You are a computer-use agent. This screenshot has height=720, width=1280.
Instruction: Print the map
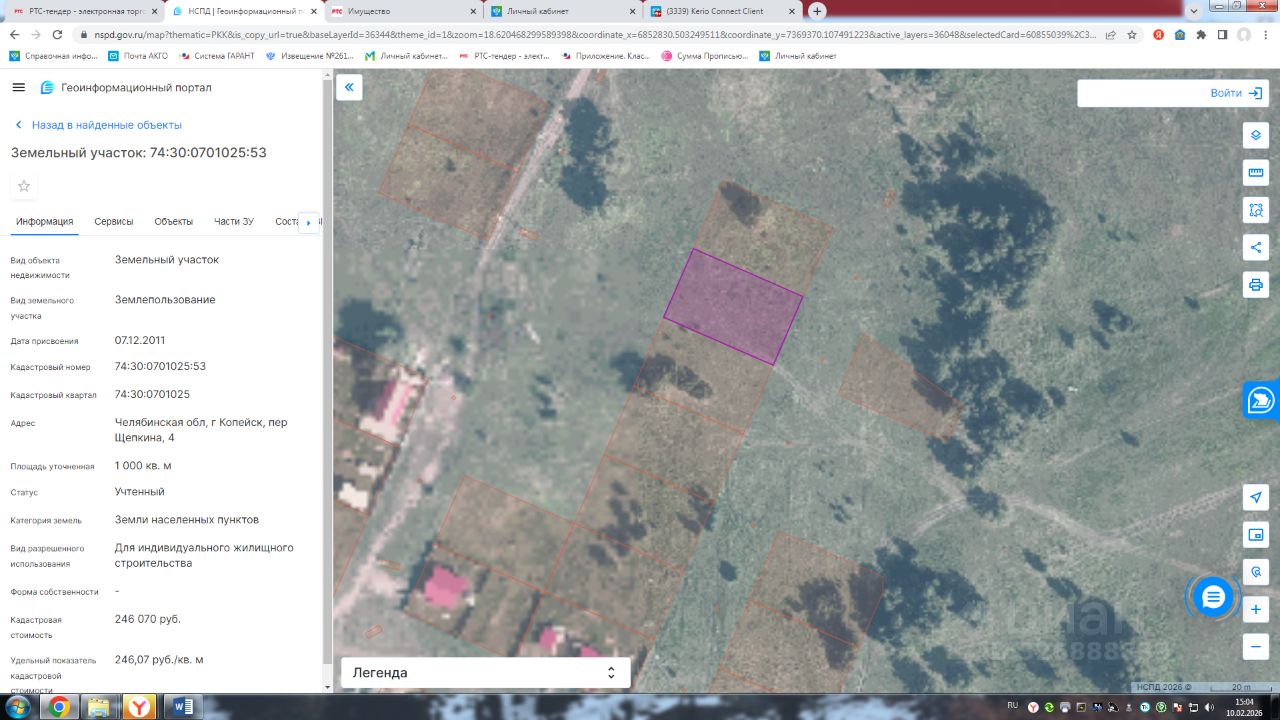pos(1256,284)
